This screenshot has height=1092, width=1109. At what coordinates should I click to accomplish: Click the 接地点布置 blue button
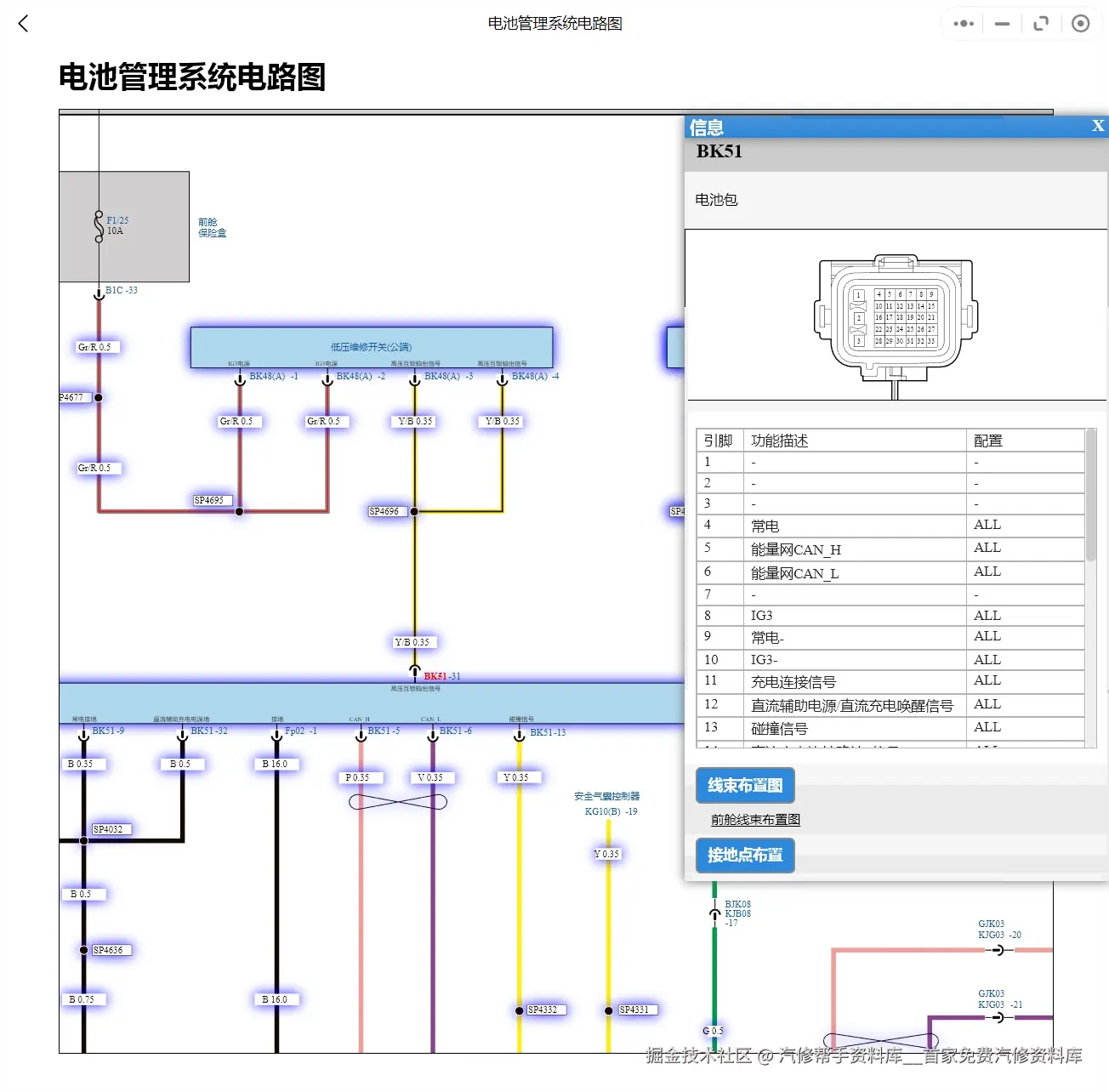point(744,856)
